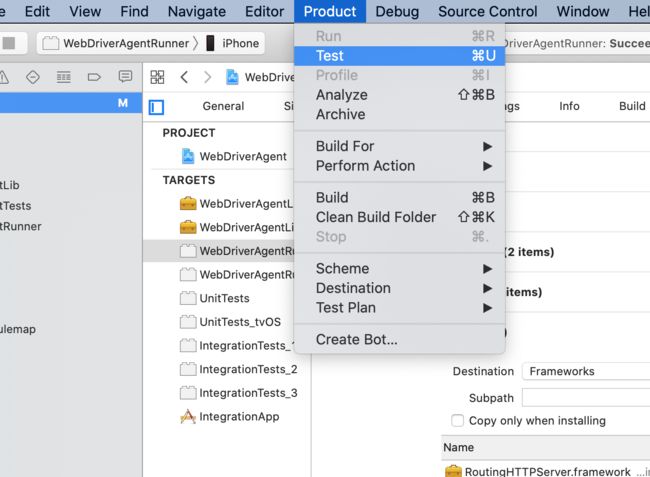Click the IntegrationTests_2 bundle icon

[x=188, y=369]
